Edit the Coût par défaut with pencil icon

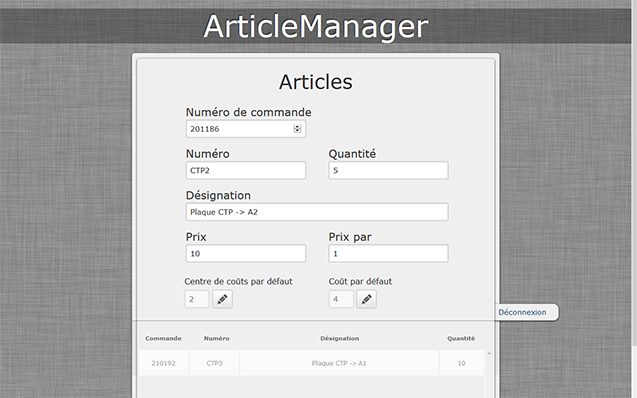(x=366, y=299)
